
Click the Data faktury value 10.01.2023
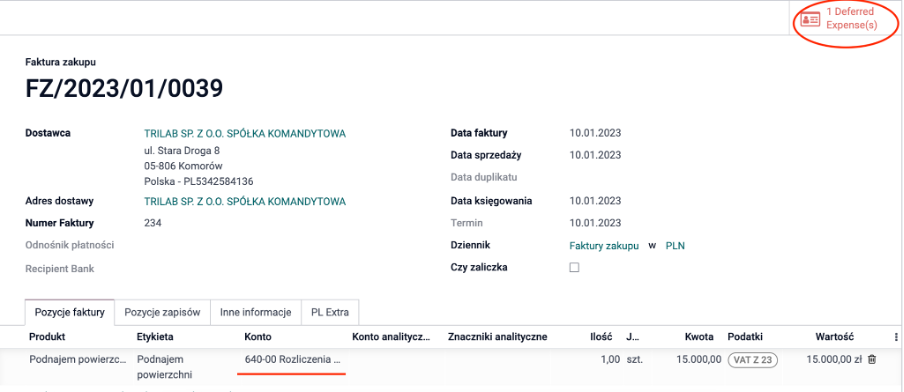point(595,133)
